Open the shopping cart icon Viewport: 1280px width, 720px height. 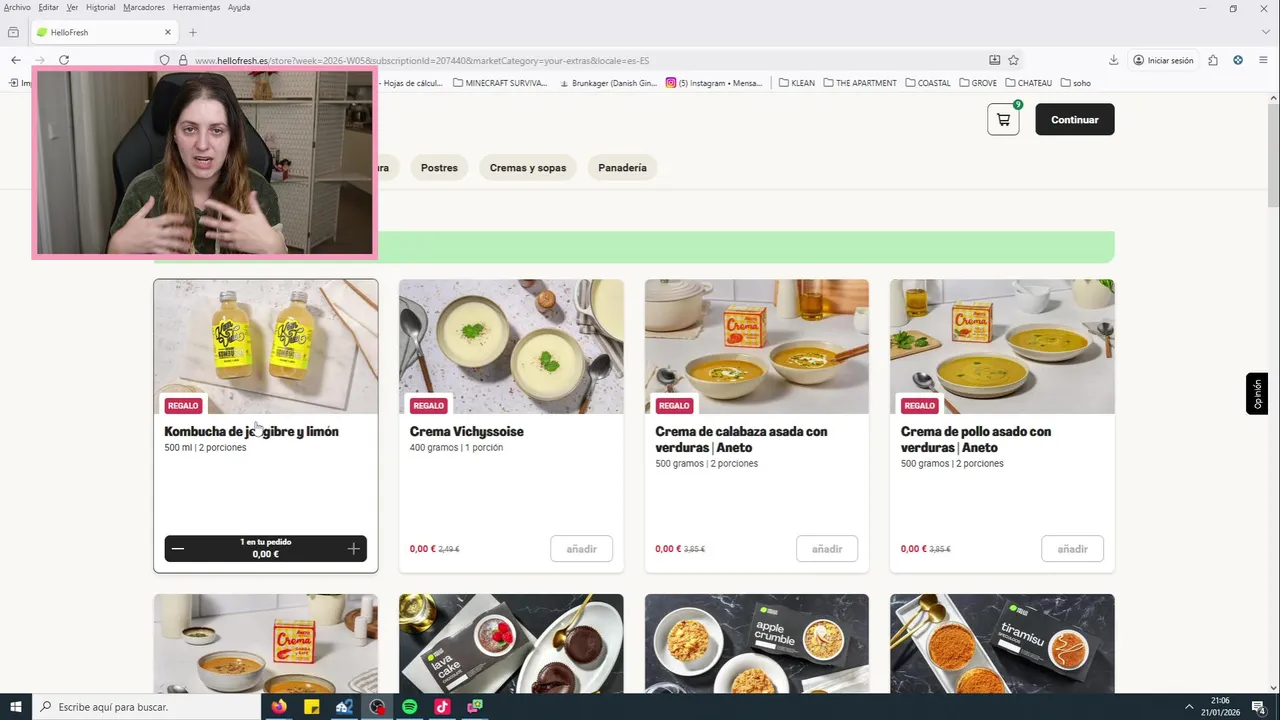point(1003,120)
